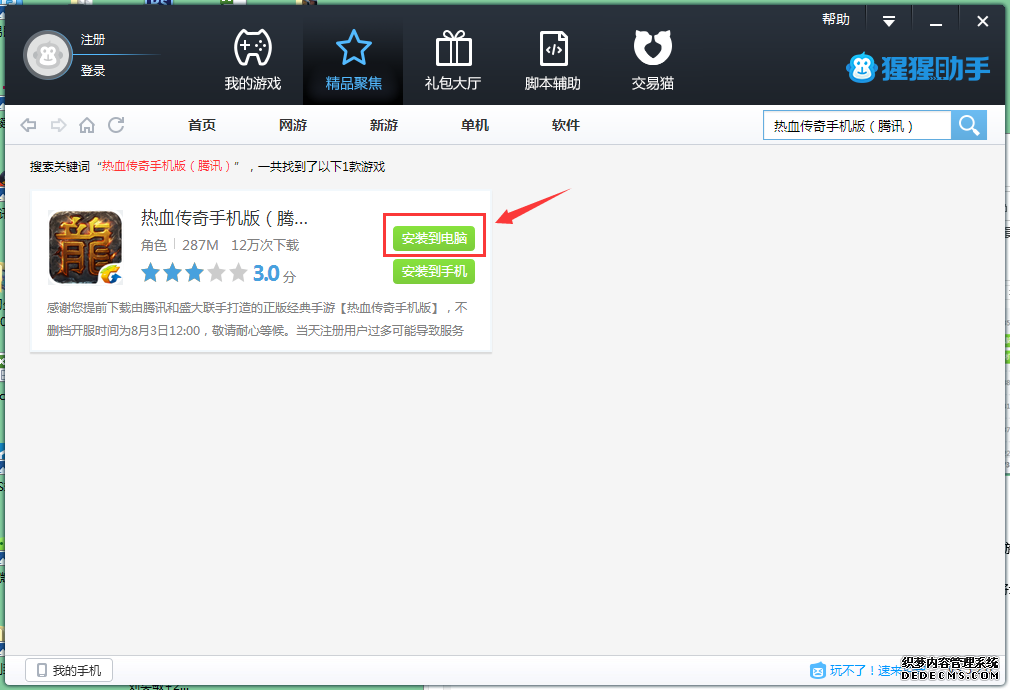Switch to the 软件 tab

pyautogui.click(x=566, y=125)
